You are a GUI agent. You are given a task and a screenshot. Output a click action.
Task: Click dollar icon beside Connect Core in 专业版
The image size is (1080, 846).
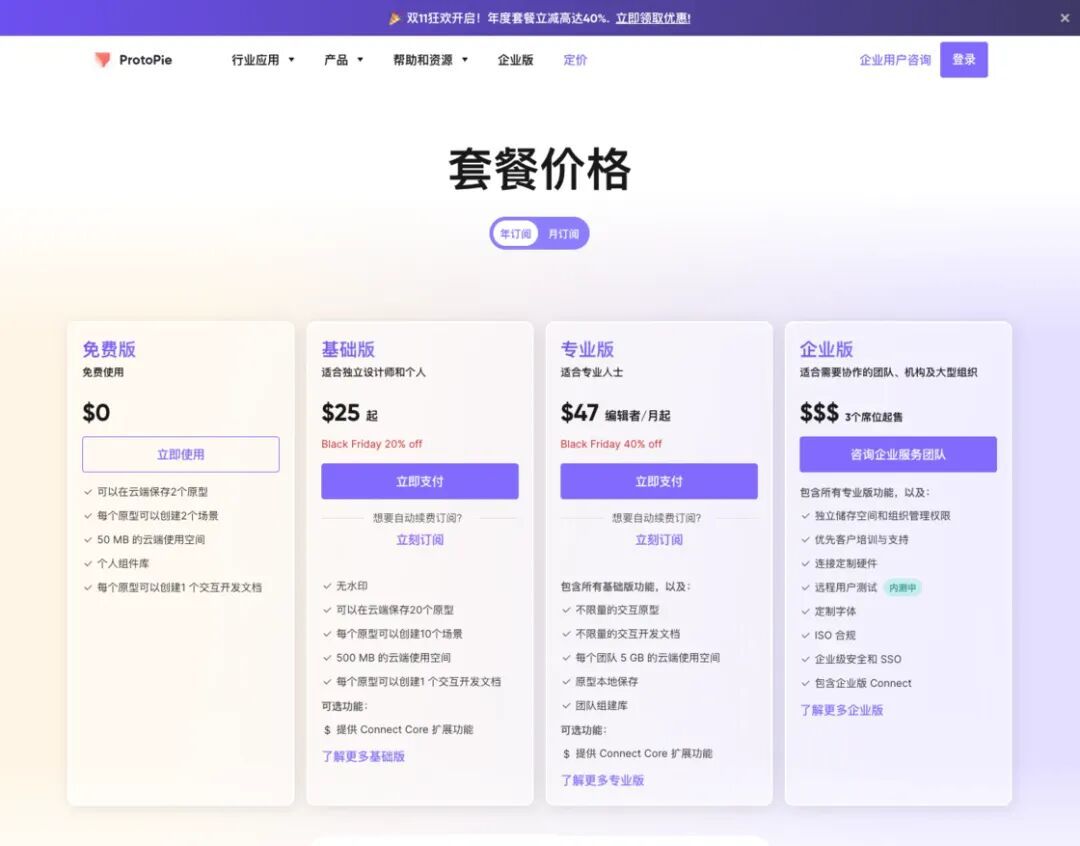(566, 754)
